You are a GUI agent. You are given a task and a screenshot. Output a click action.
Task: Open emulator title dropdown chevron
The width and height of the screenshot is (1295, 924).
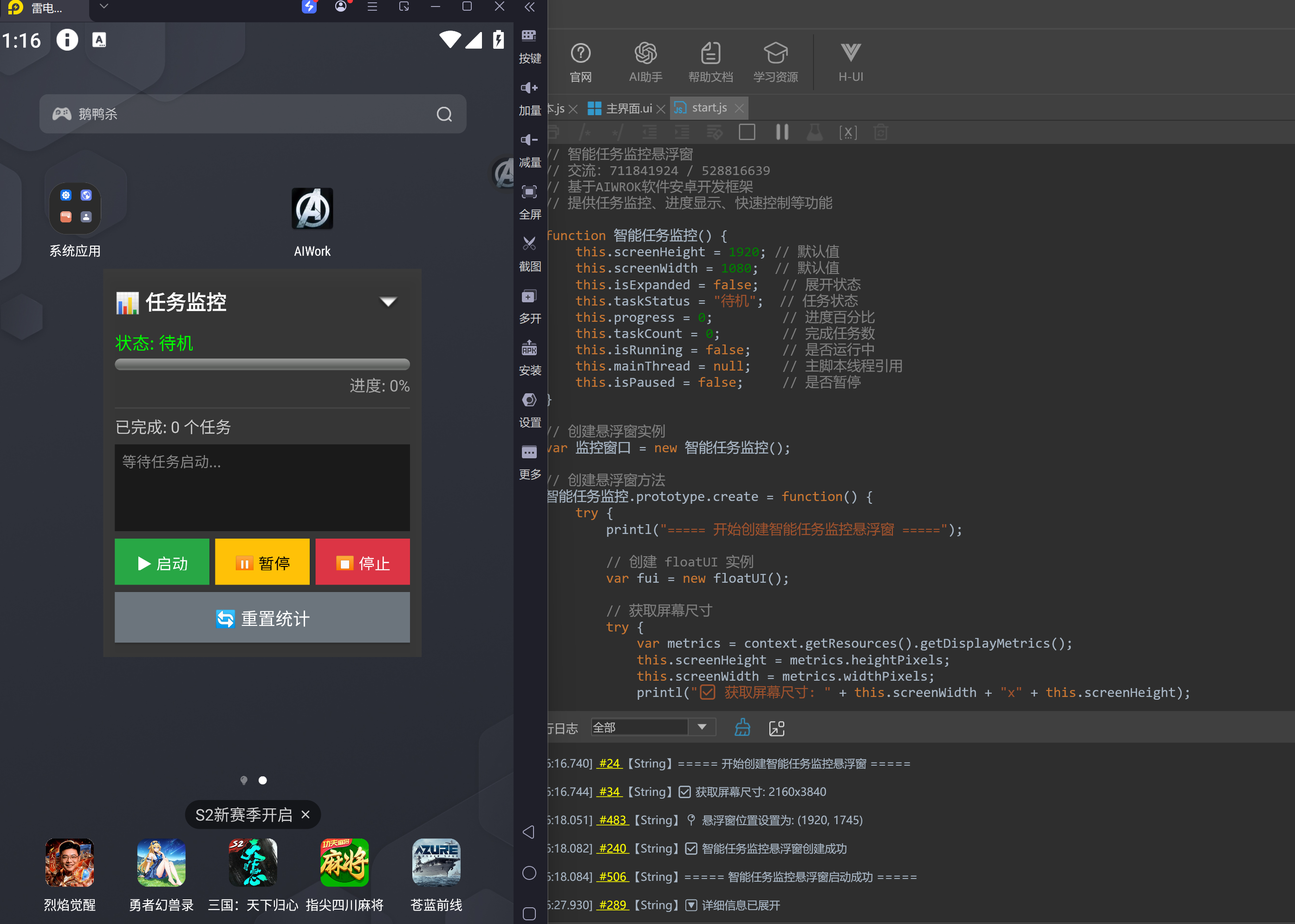104,6
